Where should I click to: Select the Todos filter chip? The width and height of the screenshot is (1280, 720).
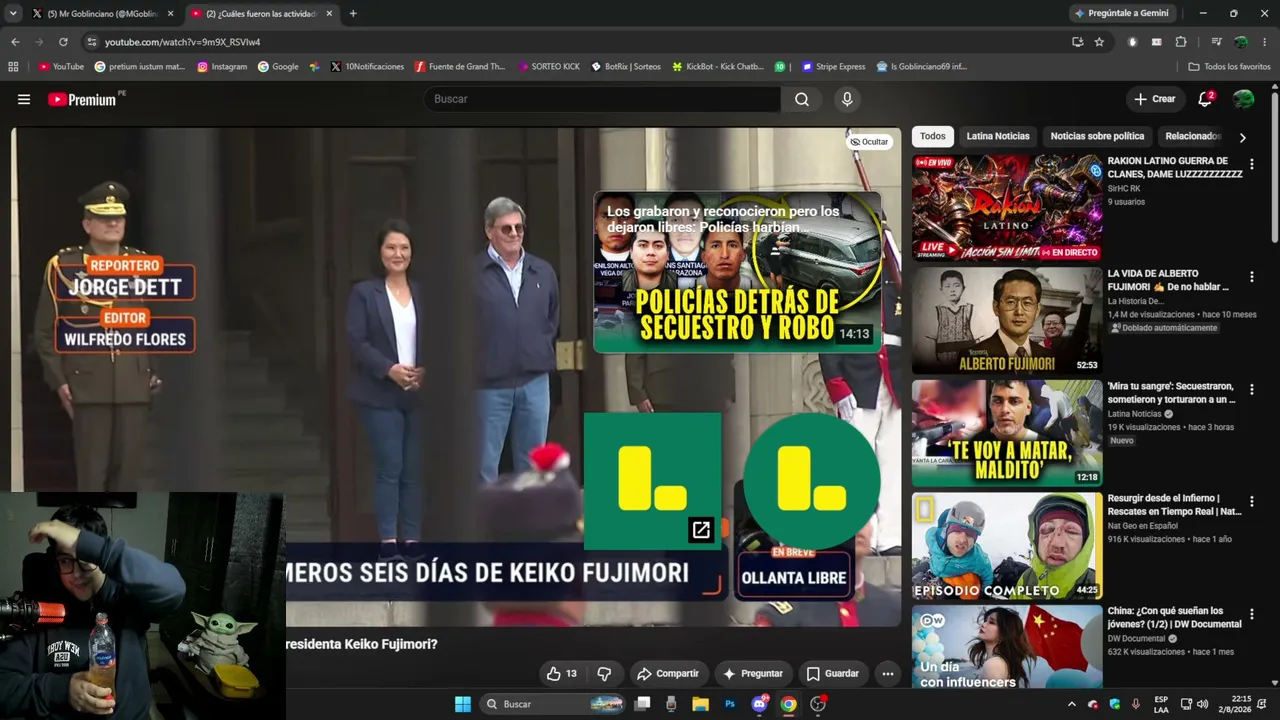933,136
